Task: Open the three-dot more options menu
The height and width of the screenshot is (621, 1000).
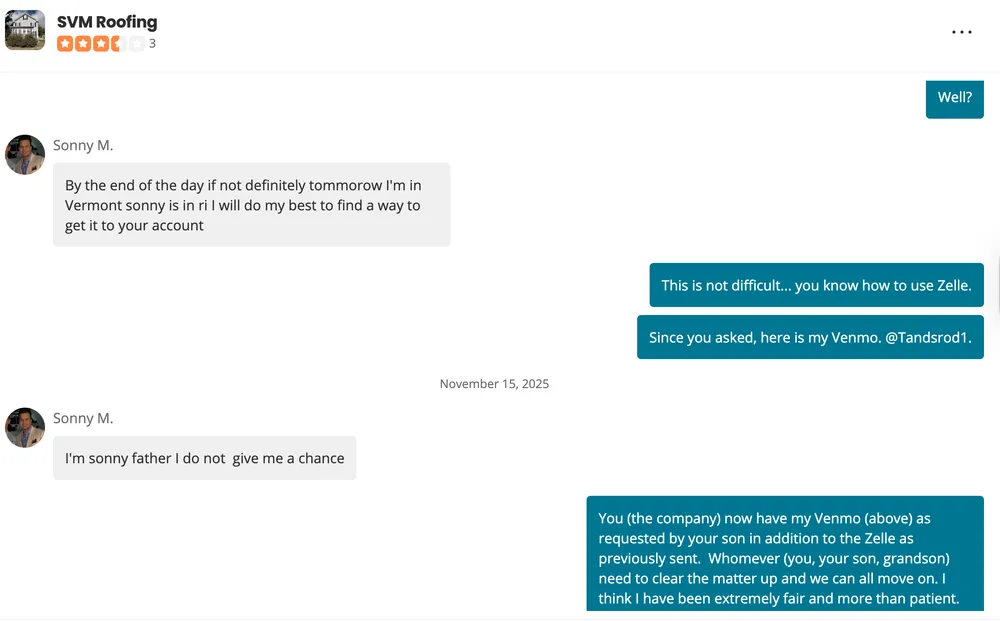Action: pos(961,32)
